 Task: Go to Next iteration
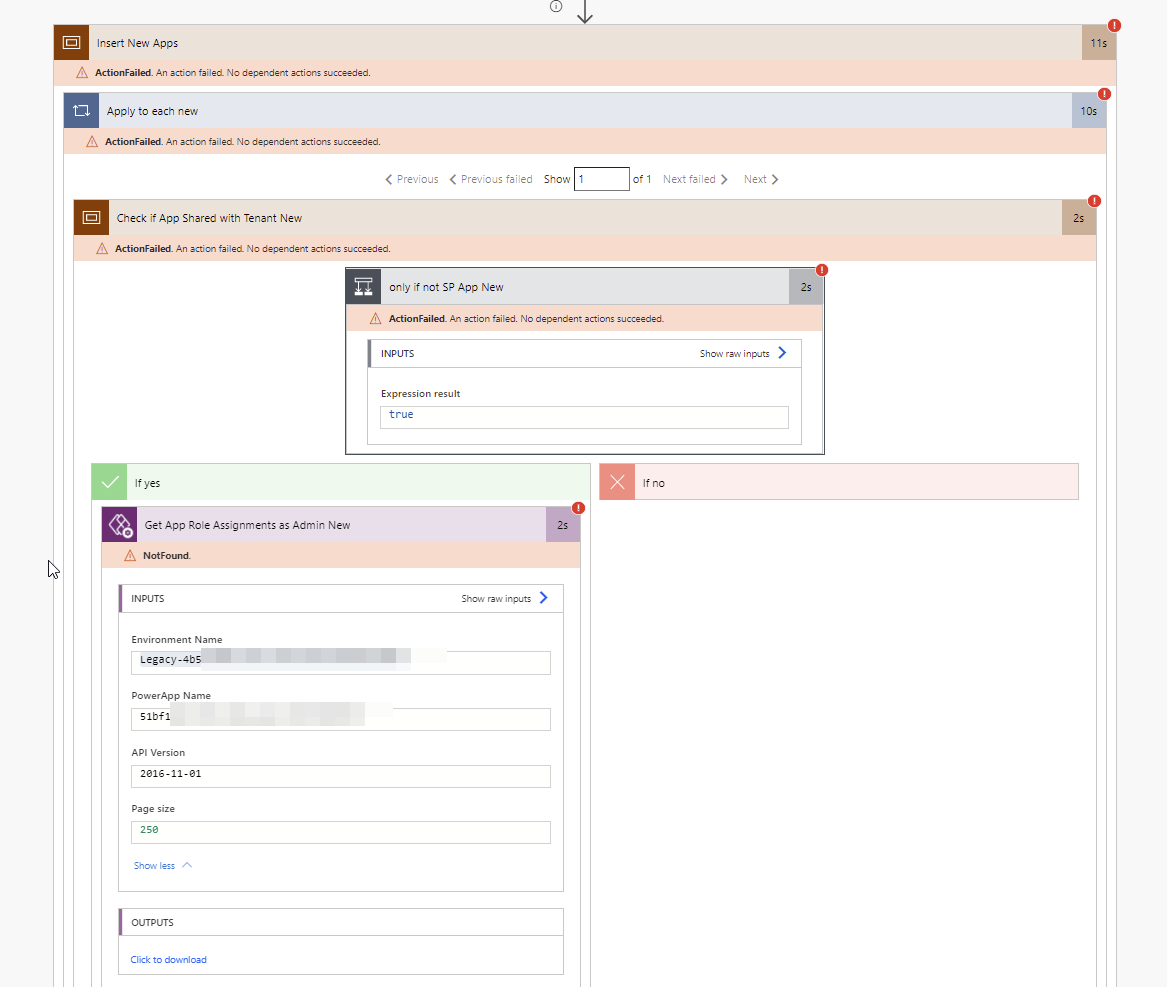pyautogui.click(x=761, y=179)
